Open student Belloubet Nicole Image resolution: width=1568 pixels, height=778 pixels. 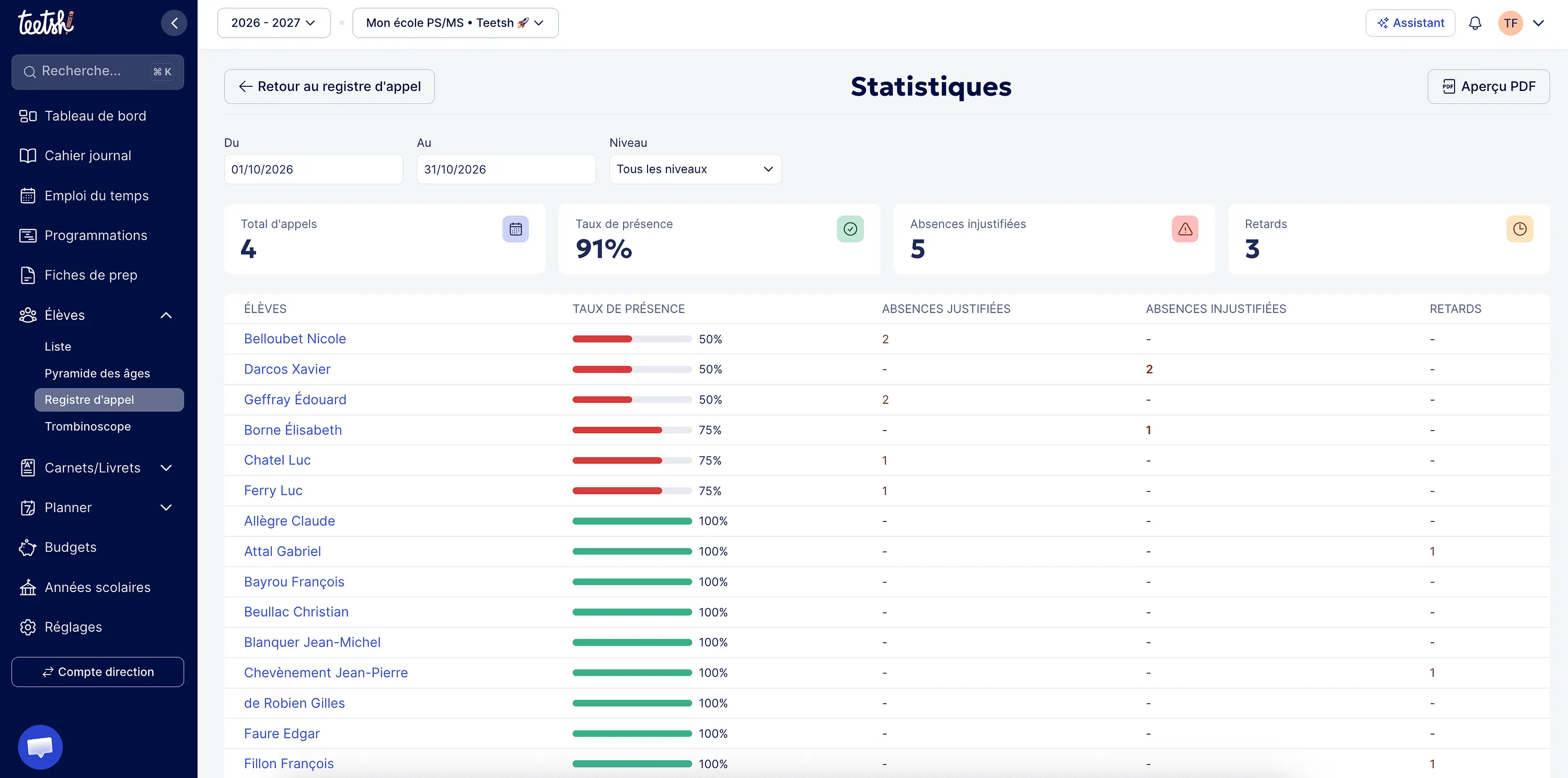(x=295, y=339)
